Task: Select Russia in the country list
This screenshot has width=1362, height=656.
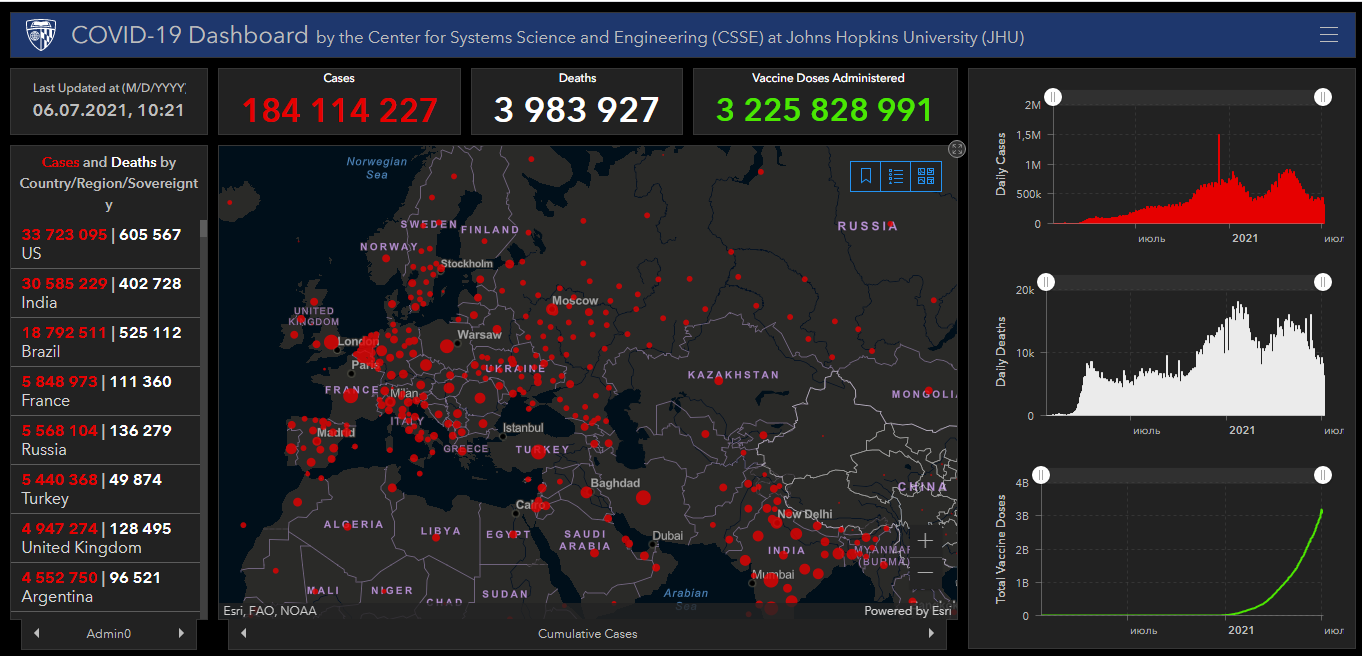Action: point(101,439)
